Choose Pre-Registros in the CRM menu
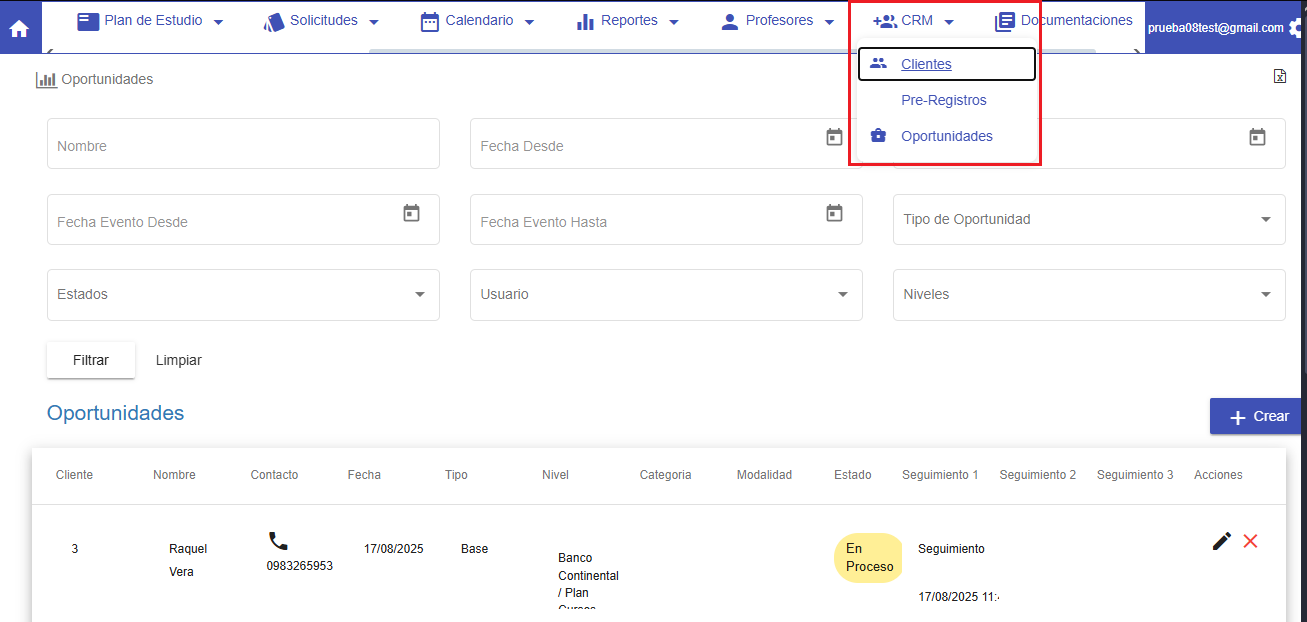1307x622 pixels. pyautogui.click(x=943, y=100)
